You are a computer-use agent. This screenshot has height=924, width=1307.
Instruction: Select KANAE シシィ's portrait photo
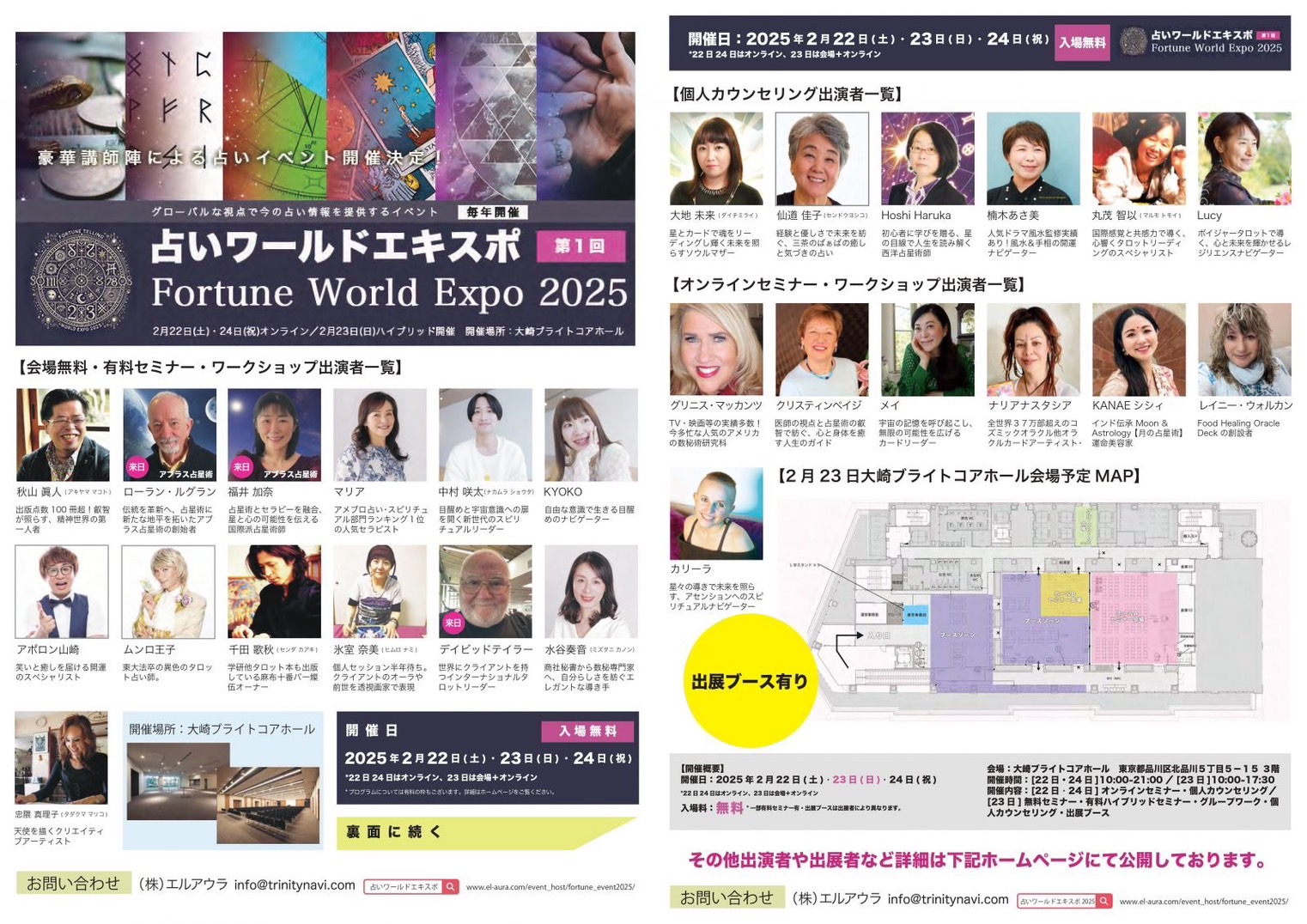click(1139, 349)
